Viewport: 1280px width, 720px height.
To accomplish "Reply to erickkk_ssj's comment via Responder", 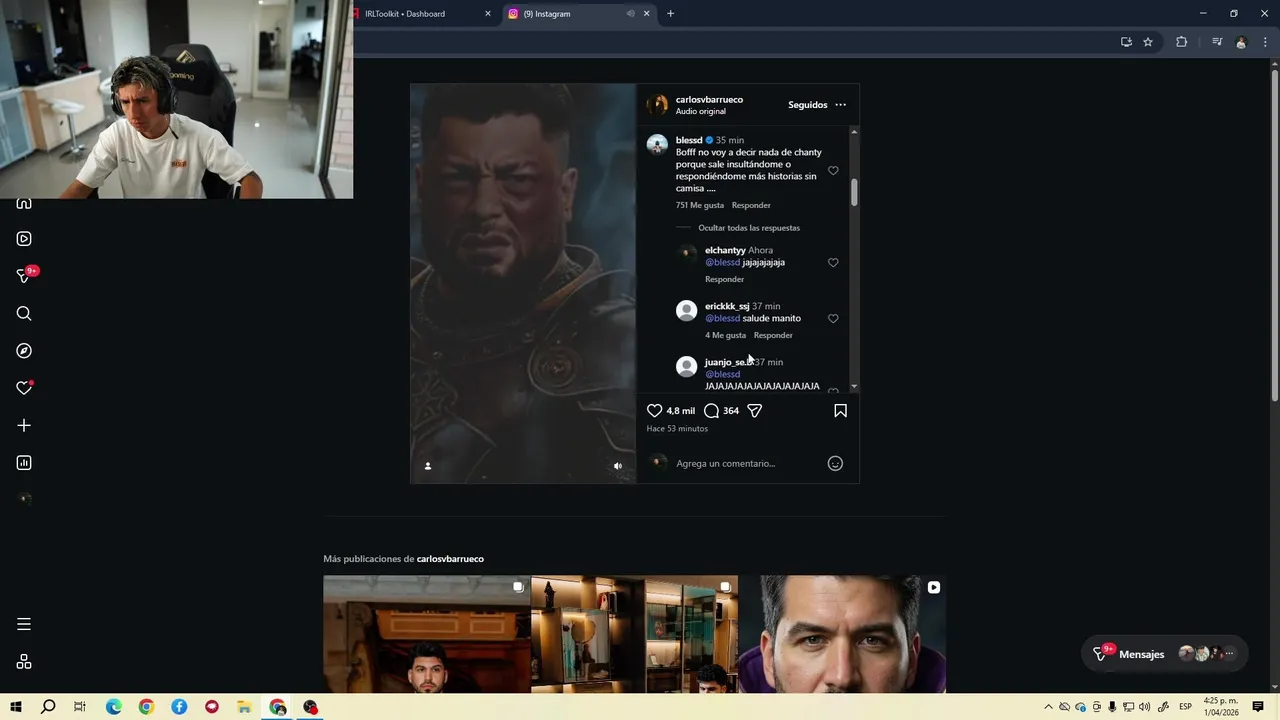I will pos(773,336).
